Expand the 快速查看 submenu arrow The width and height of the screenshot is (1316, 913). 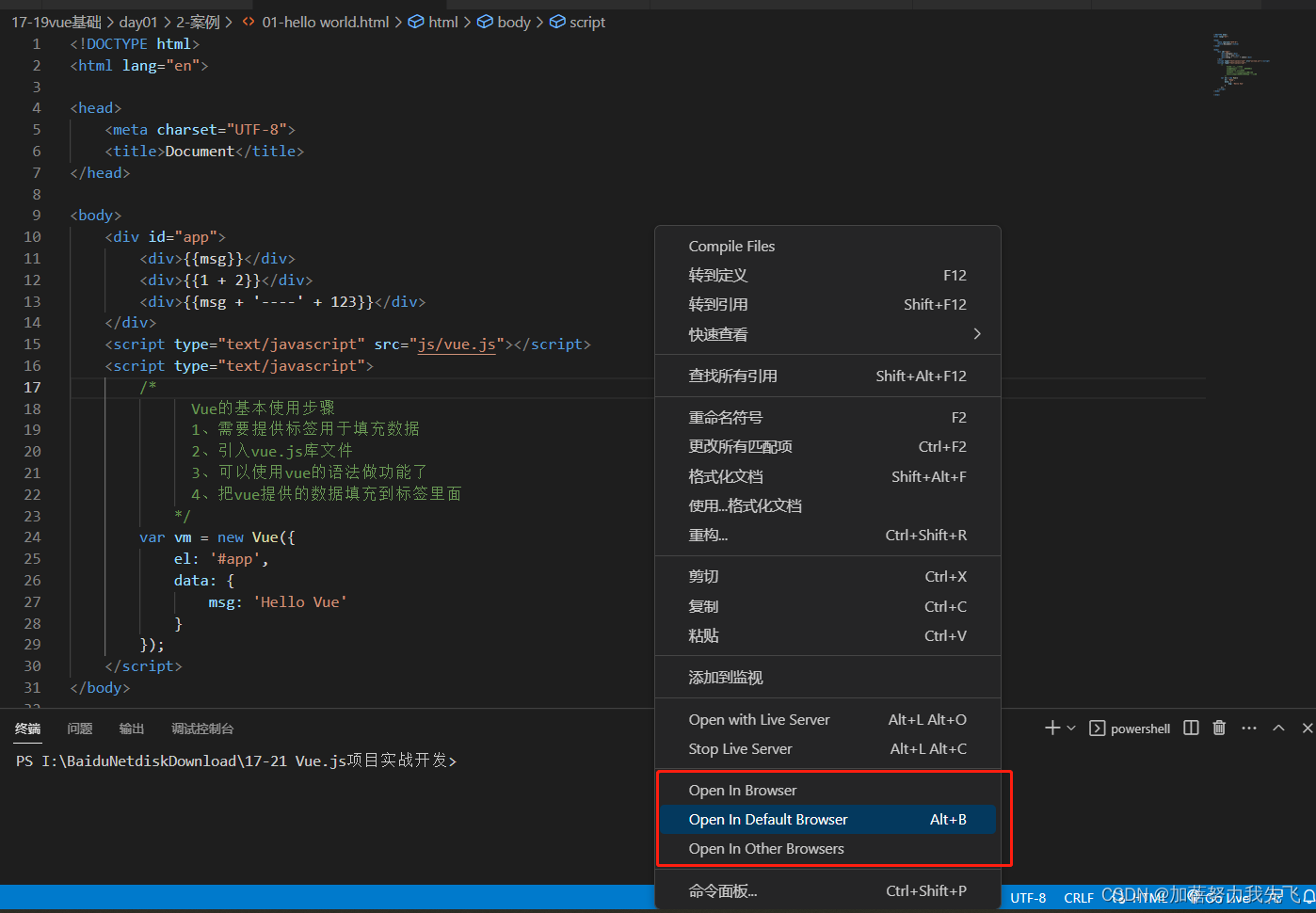pyautogui.click(x=977, y=334)
